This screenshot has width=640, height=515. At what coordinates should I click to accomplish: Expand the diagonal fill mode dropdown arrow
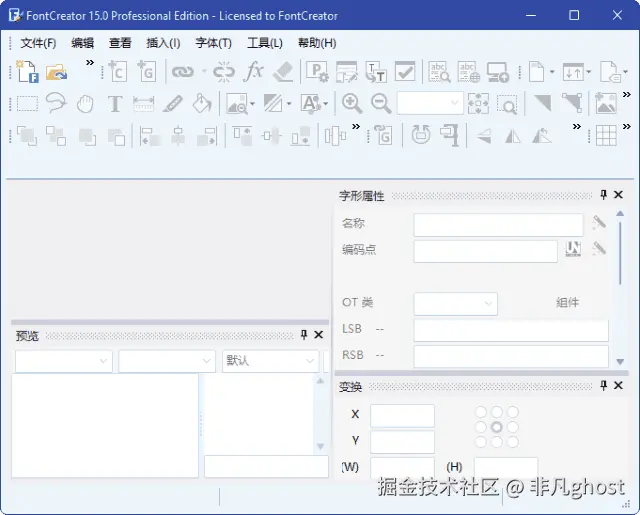point(289,104)
